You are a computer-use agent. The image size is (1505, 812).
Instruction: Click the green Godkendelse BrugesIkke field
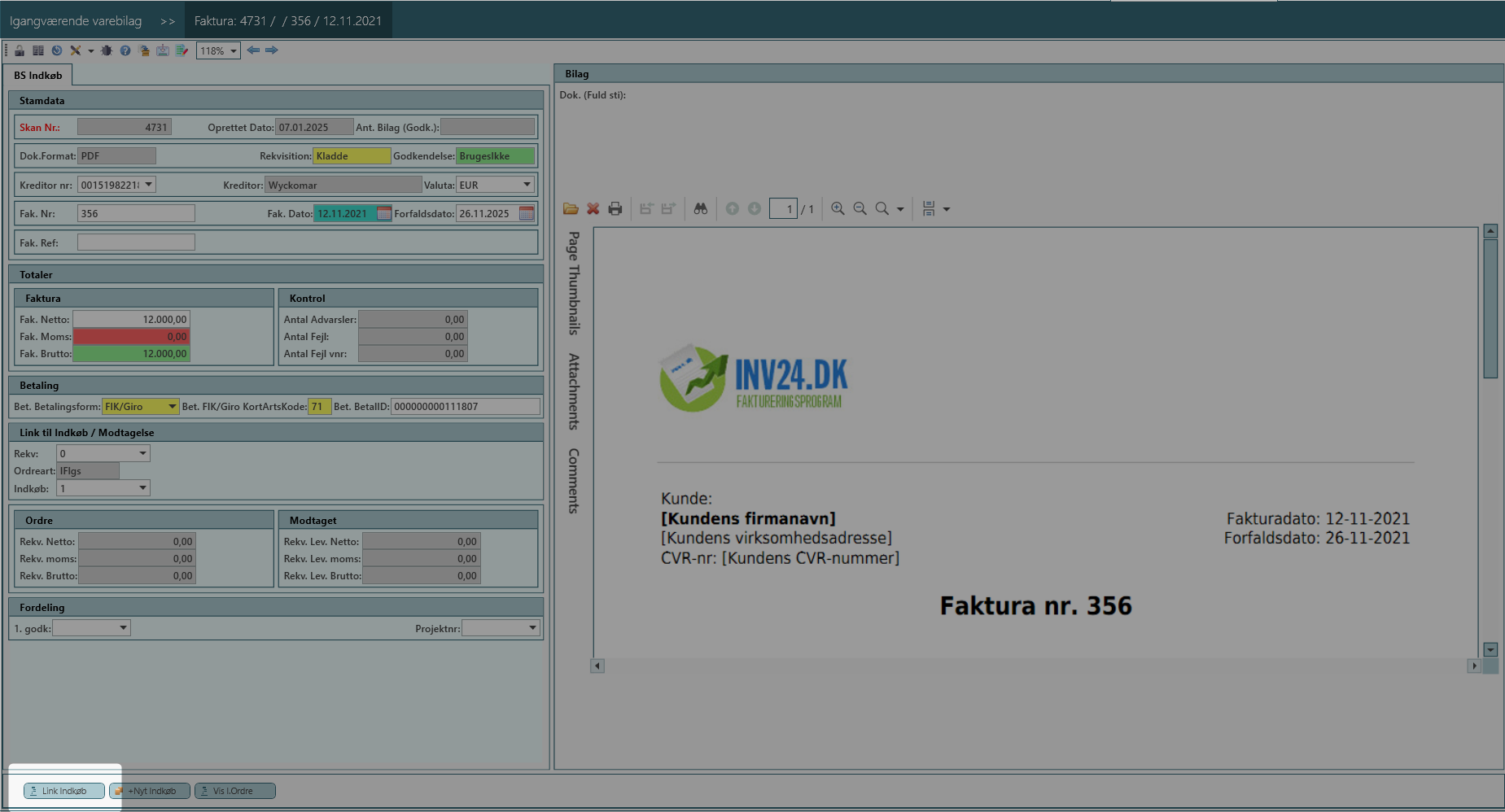(x=496, y=155)
